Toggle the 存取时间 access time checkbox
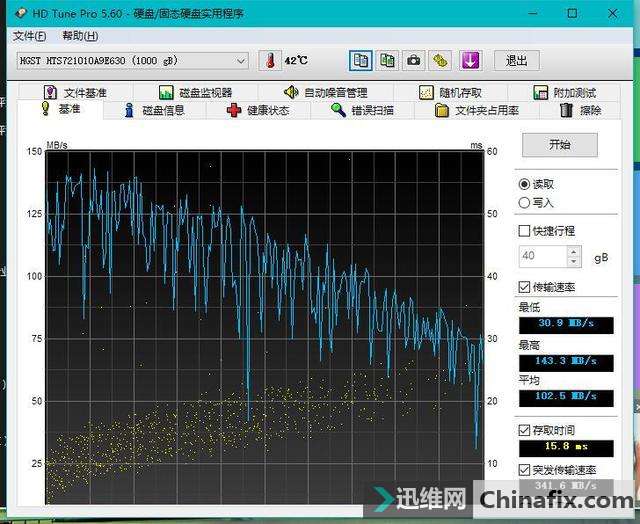 [x=525, y=429]
